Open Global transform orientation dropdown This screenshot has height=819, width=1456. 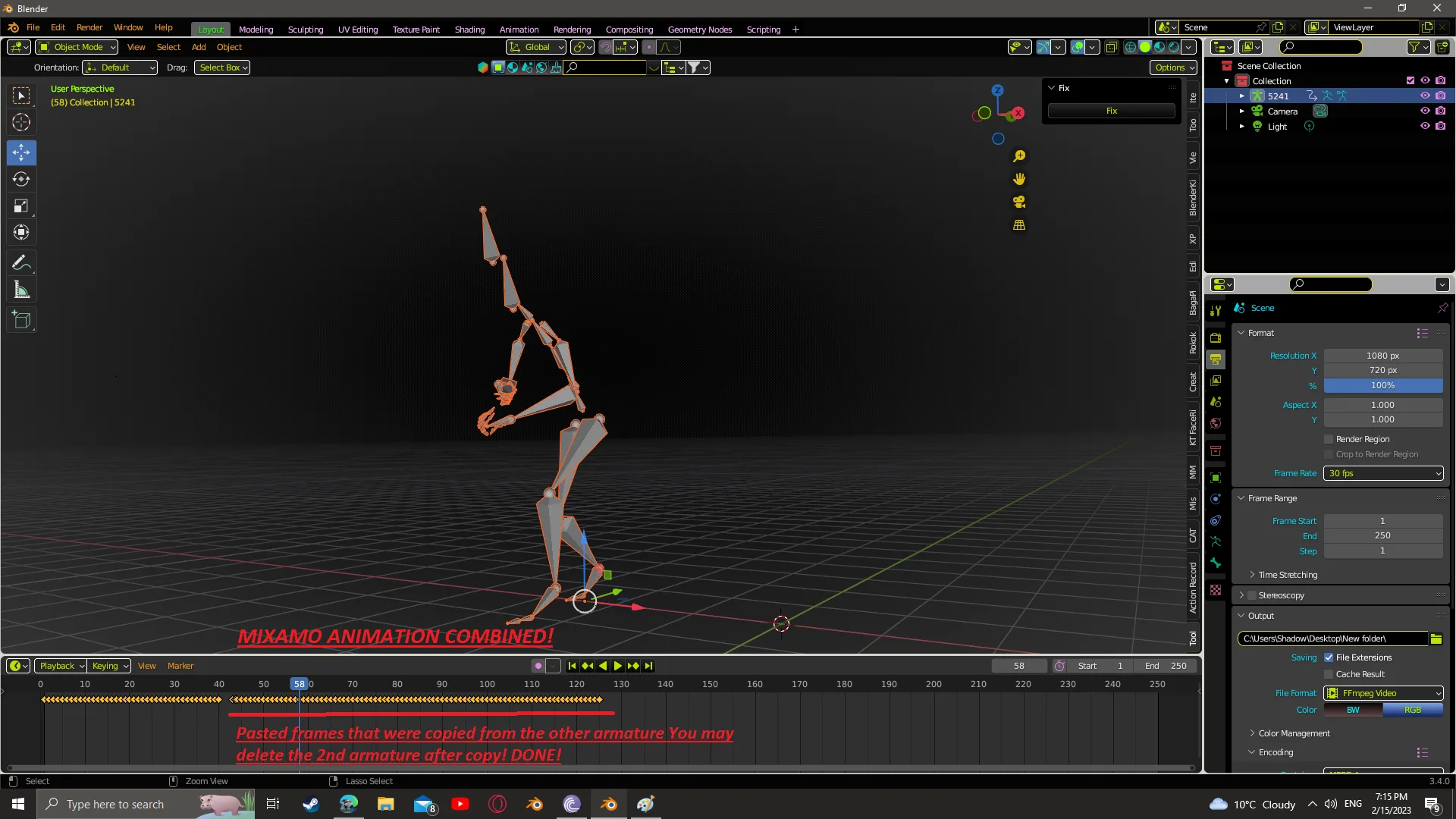[537, 47]
